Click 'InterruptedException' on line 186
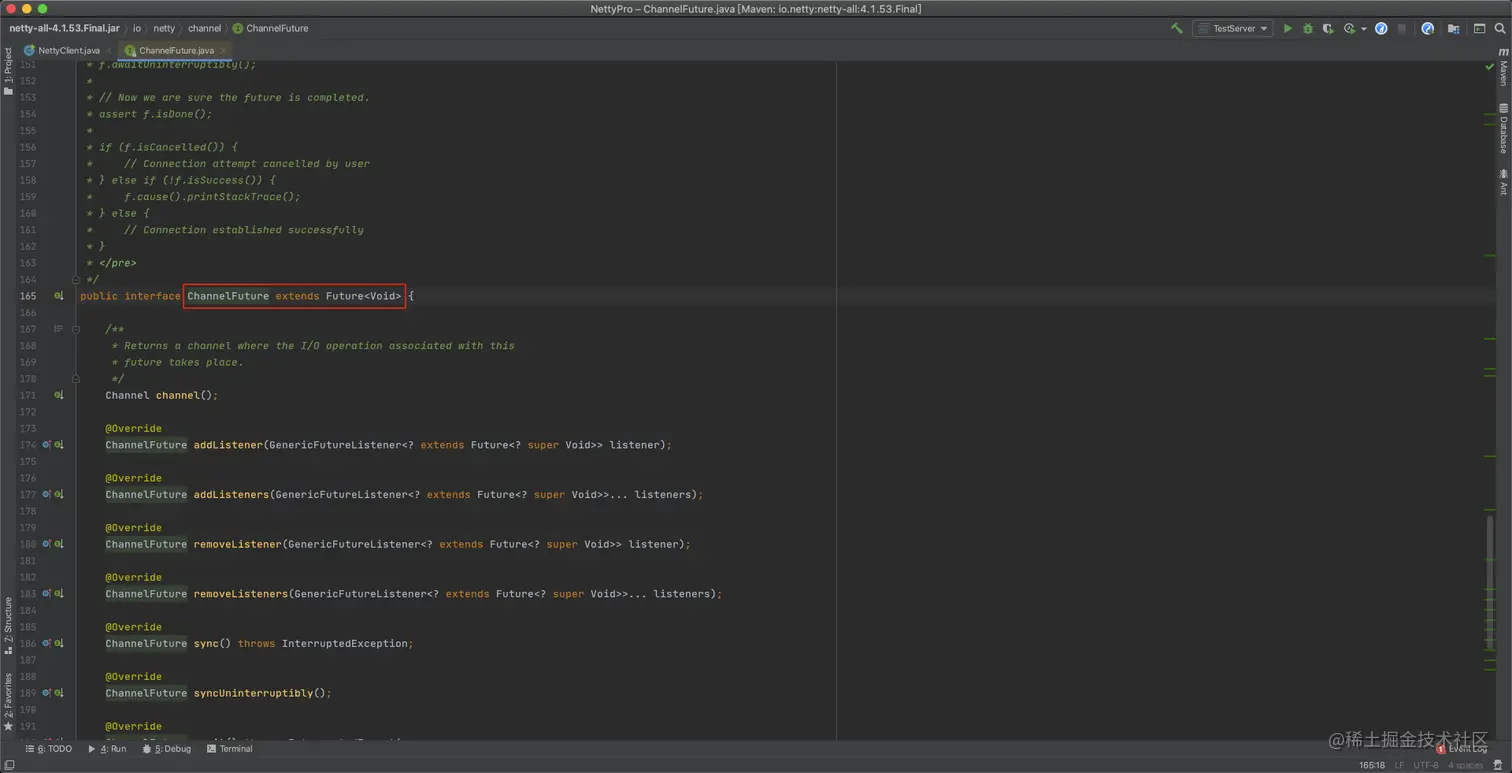This screenshot has height=773, width=1512. [x=345, y=643]
